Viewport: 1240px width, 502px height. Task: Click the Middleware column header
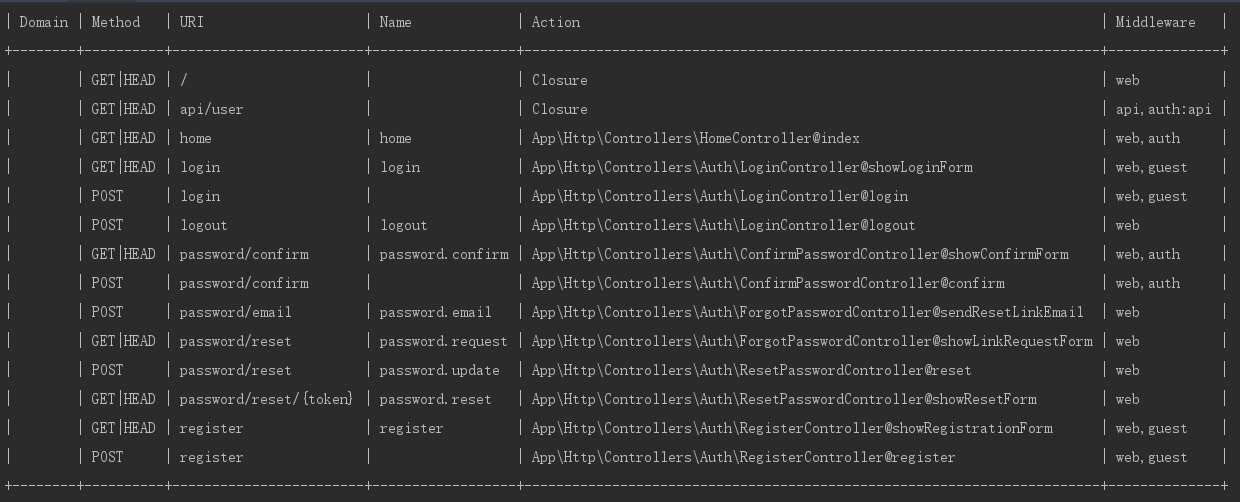[1155, 22]
